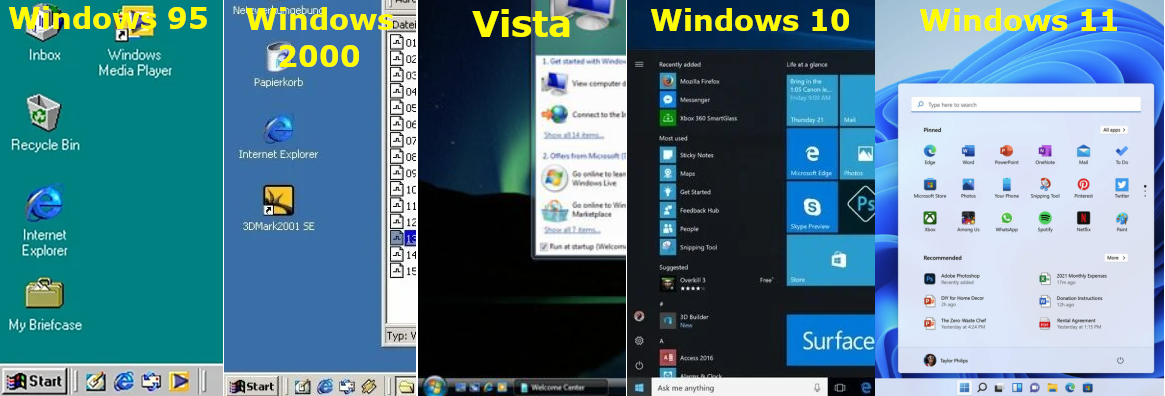Click the Windows 2000 Start button
The width and height of the screenshot is (1165, 396).
coord(252,386)
